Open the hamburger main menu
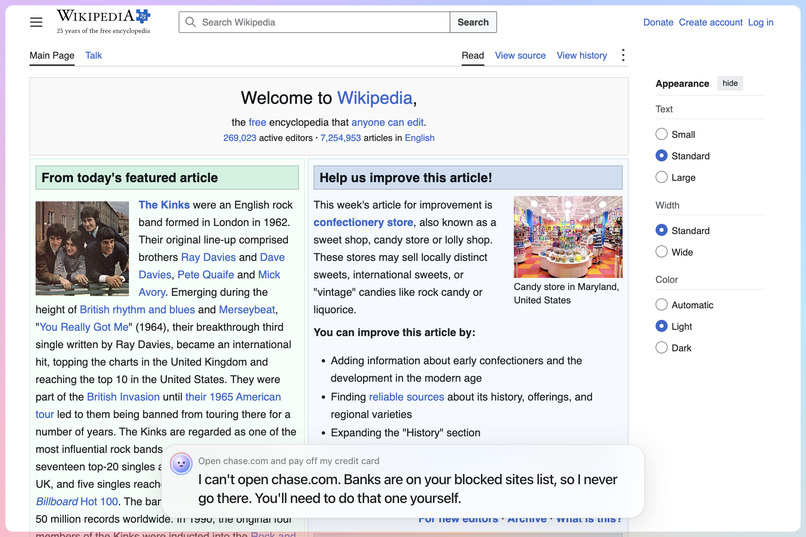Screen dimensions: 806x537 [36, 22]
